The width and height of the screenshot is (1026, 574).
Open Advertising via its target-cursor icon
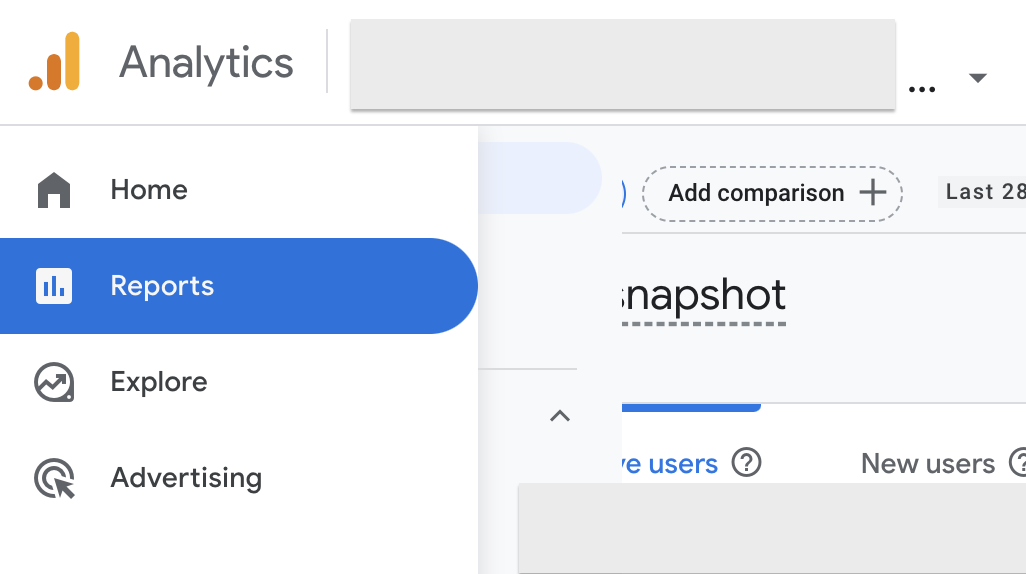pyautogui.click(x=54, y=478)
